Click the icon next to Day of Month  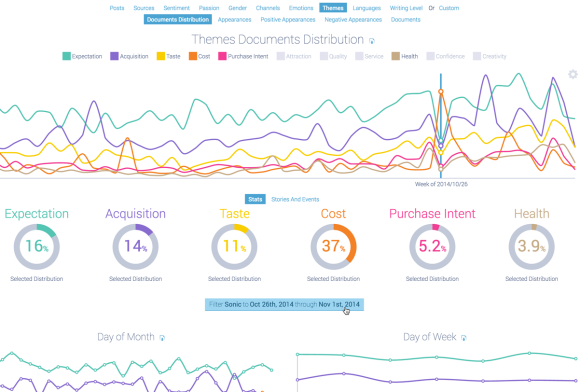pos(162,338)
